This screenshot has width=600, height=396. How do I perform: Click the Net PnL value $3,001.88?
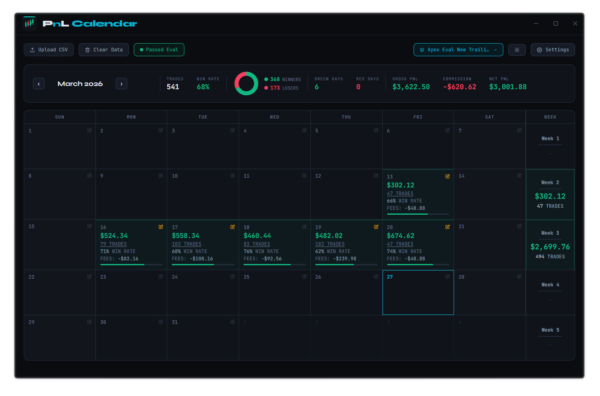point(508,87)
